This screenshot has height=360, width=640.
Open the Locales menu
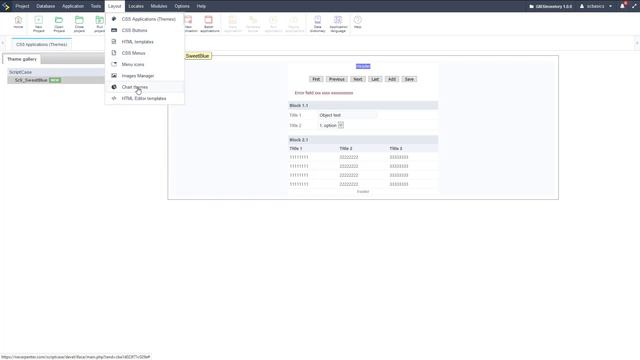click(136, 6)
